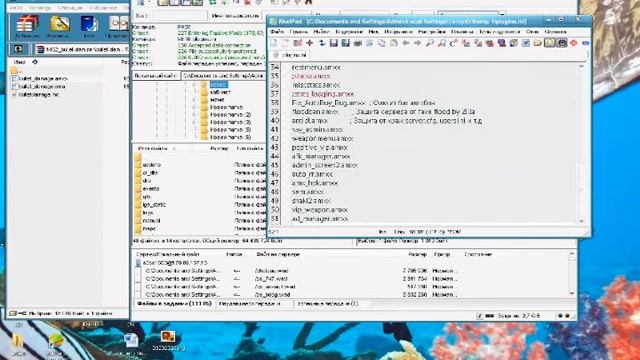The image size is (640, 360).
Task: Open Правка menu in AkelPad
Action: click(x=298, y=31)
